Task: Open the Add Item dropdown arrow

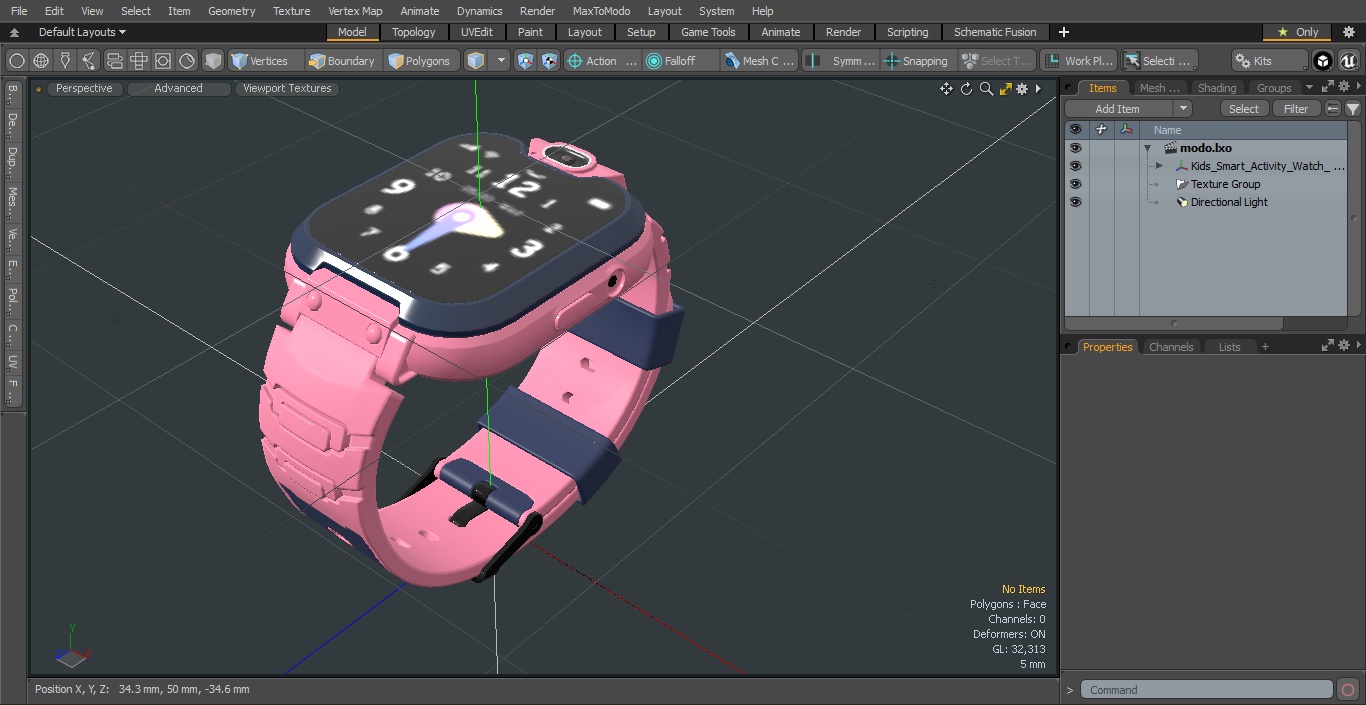Action: (x=1183, y=109)
